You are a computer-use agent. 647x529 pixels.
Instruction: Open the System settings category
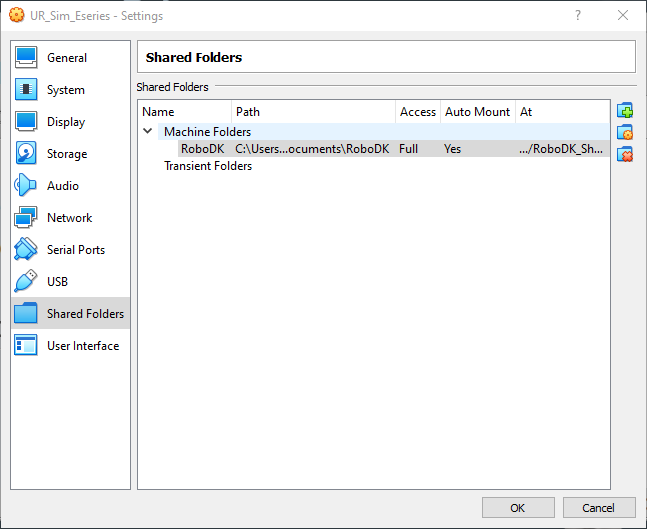pyautogui.click(x=66, y=90)
